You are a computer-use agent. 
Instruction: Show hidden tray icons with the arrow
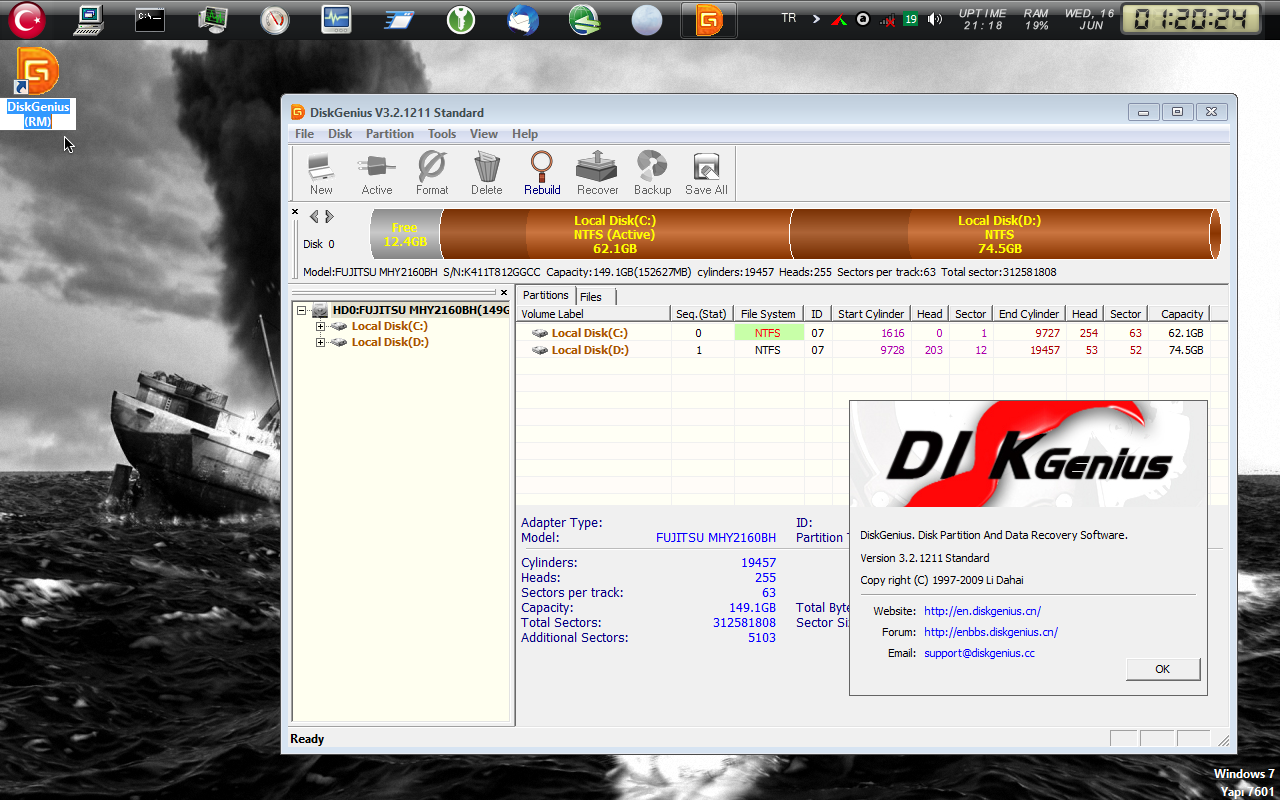point(816,19)
